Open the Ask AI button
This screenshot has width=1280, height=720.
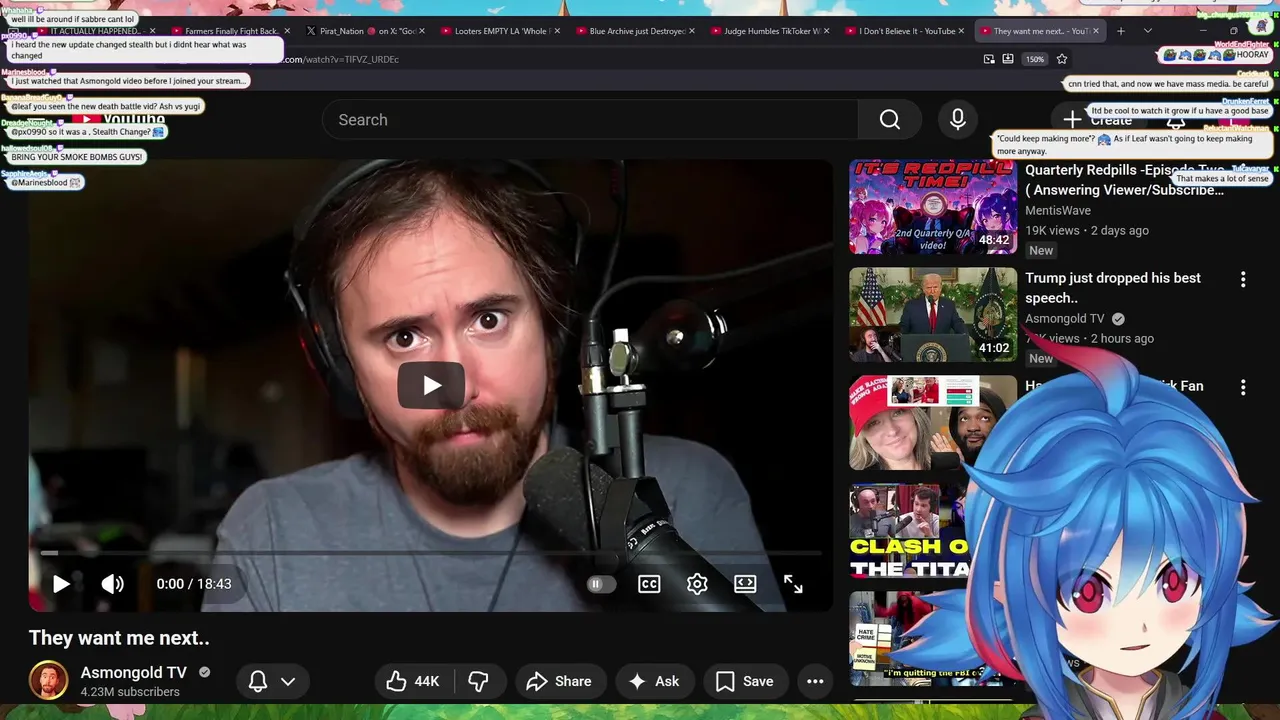click(654, 681)
